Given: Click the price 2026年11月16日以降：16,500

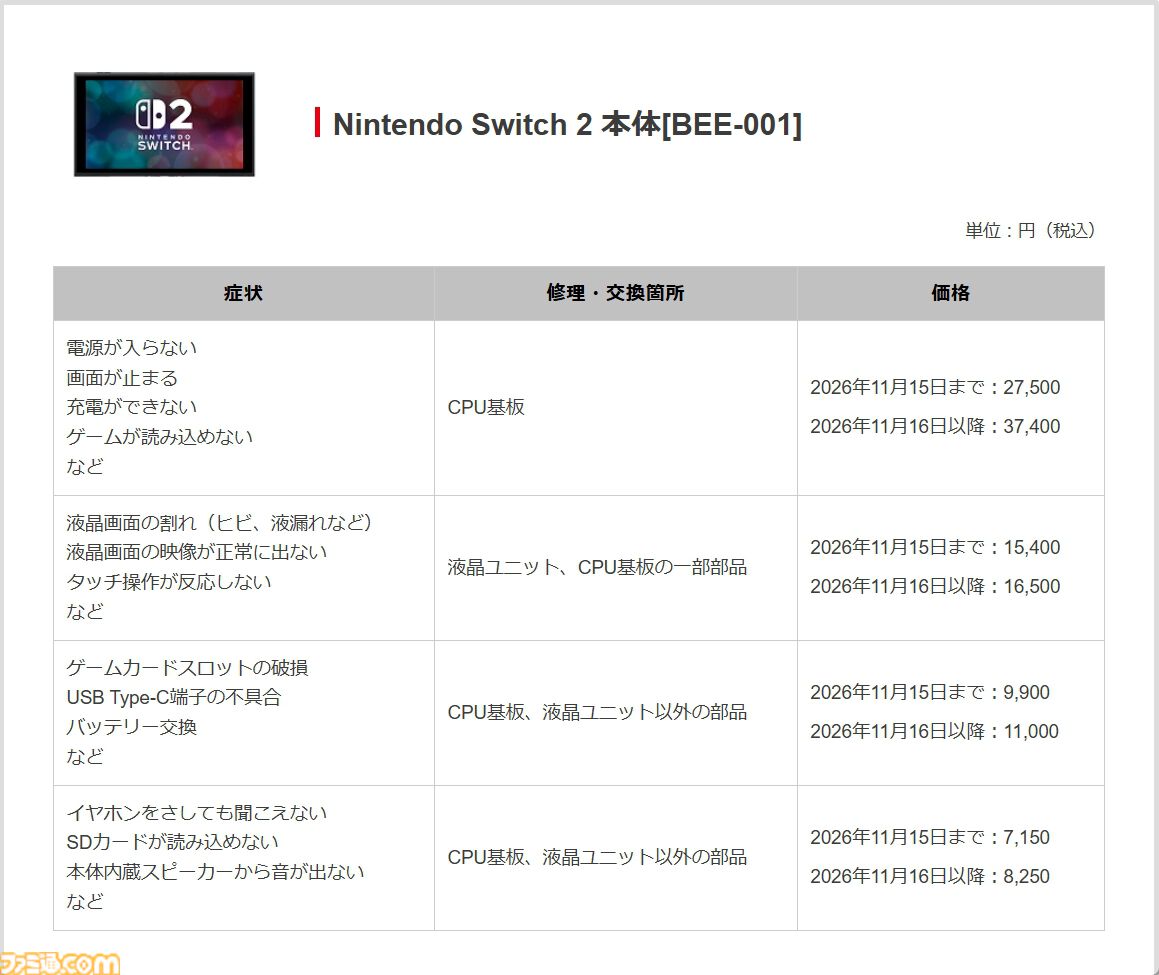Looking at the screenshot, I should tap(935, 586).
